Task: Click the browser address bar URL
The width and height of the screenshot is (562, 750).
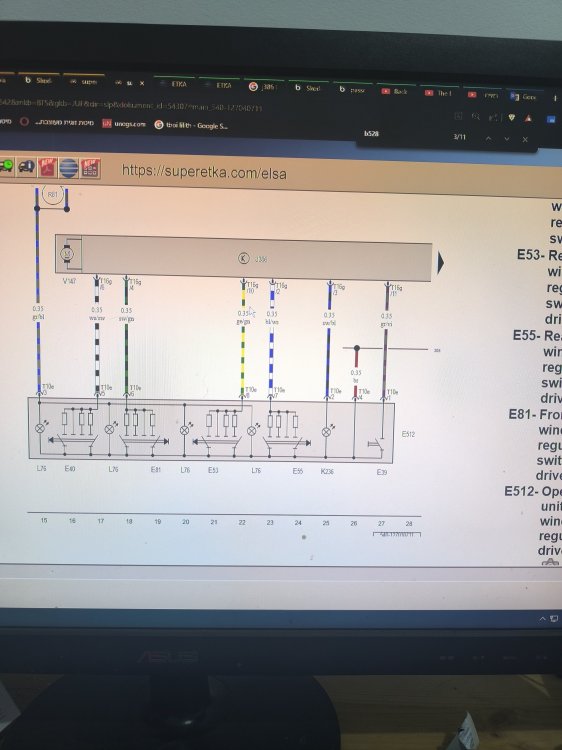Action: [131, 104]
